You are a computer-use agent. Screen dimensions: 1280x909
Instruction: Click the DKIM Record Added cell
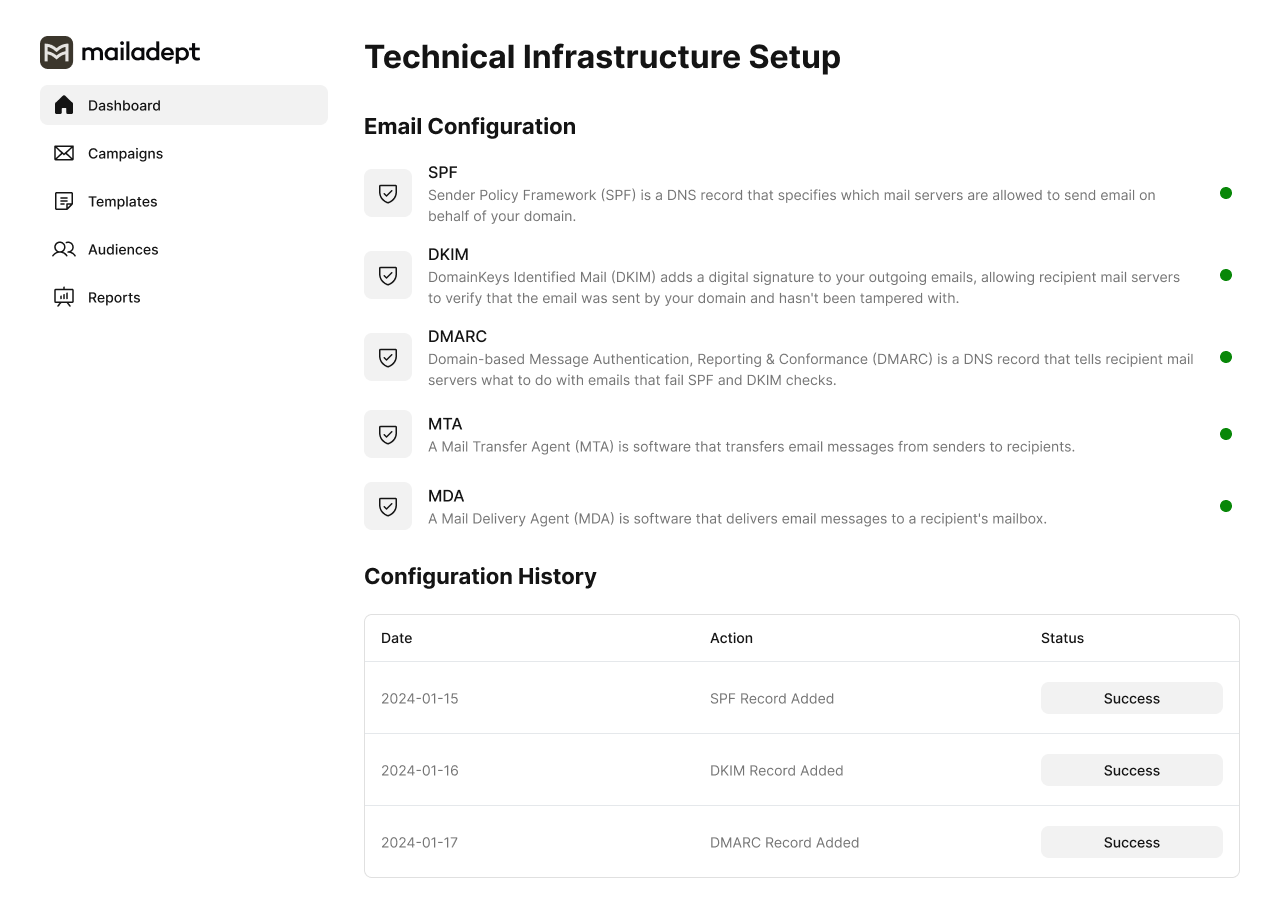click(x=777, y=770)
